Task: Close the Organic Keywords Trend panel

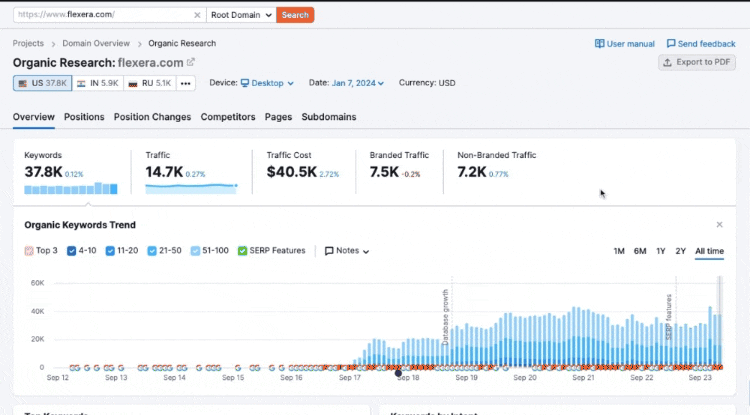Action: point(719,225)
